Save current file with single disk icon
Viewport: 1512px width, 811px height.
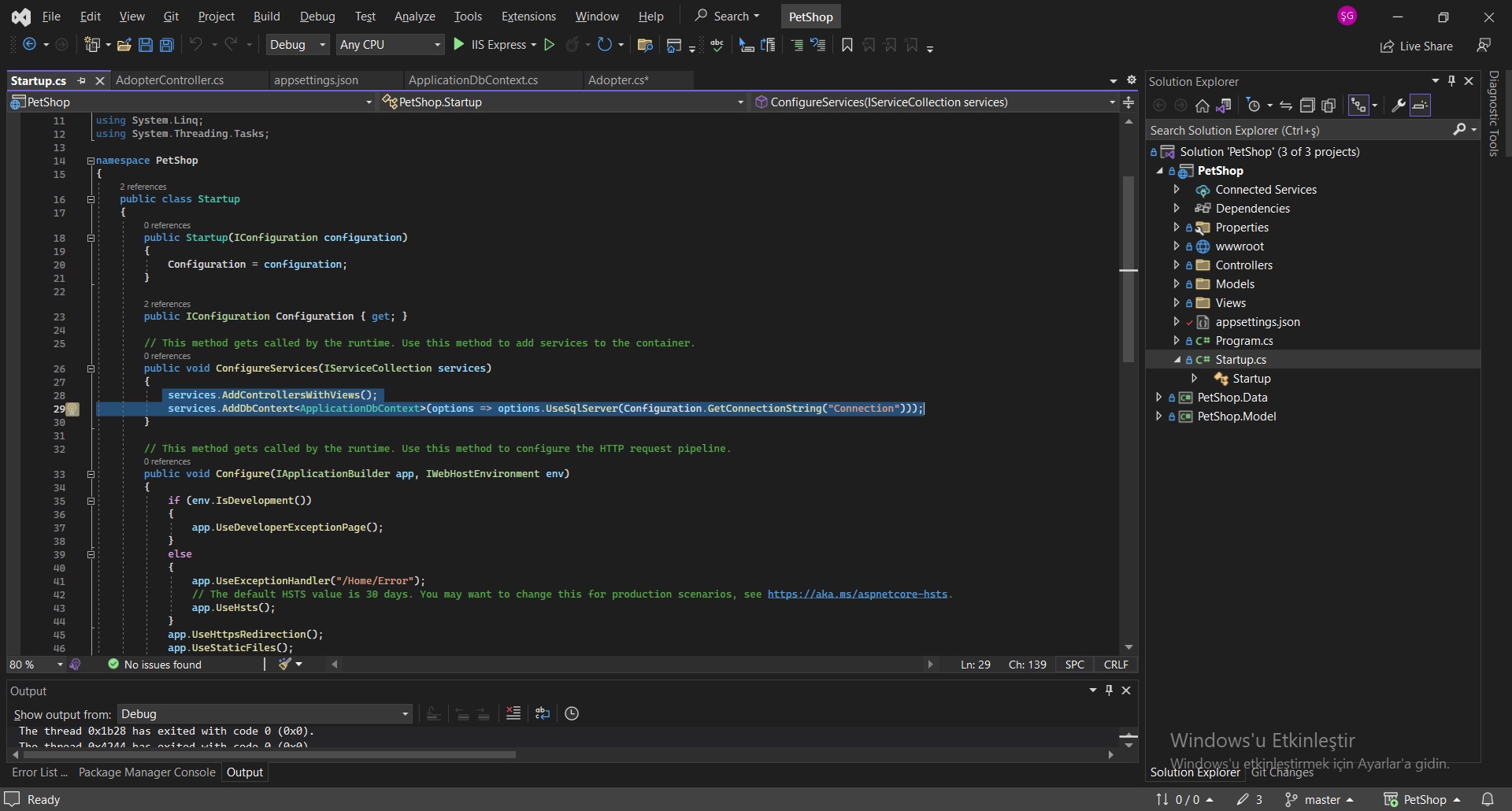[146, 45]
